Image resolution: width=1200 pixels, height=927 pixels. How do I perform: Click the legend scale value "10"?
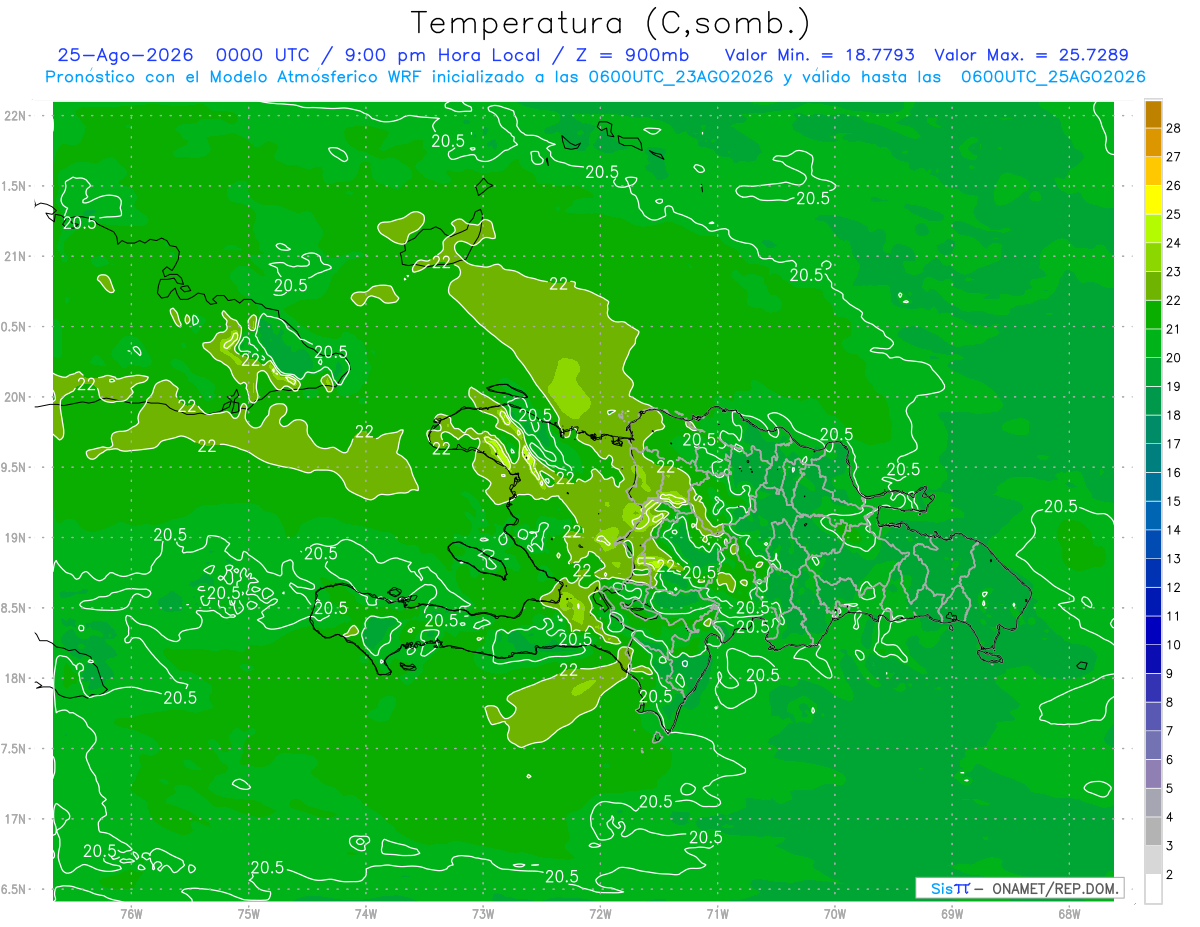[1173, 645]
